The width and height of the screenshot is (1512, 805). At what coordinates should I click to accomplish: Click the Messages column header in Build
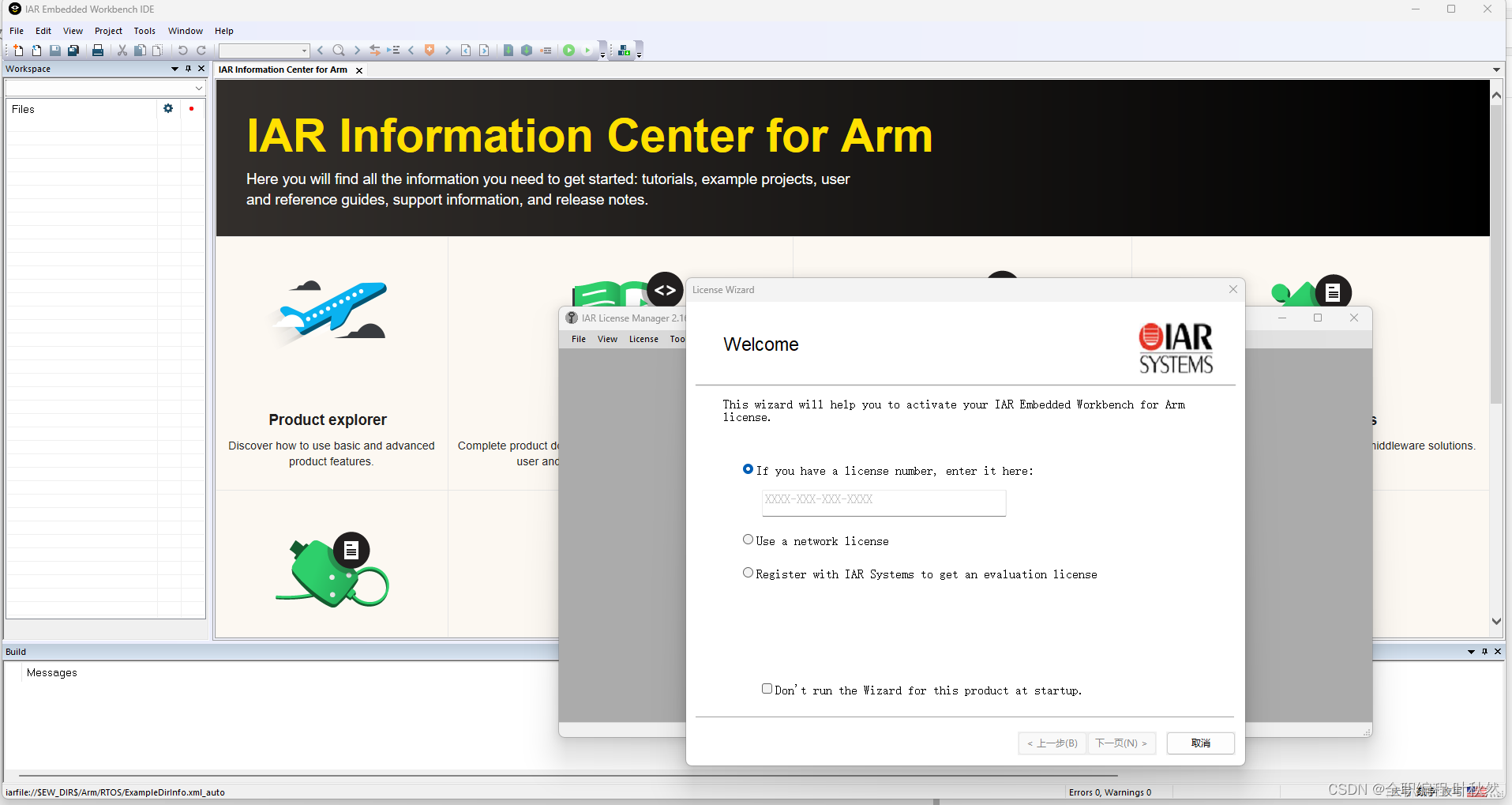(52, 672)
